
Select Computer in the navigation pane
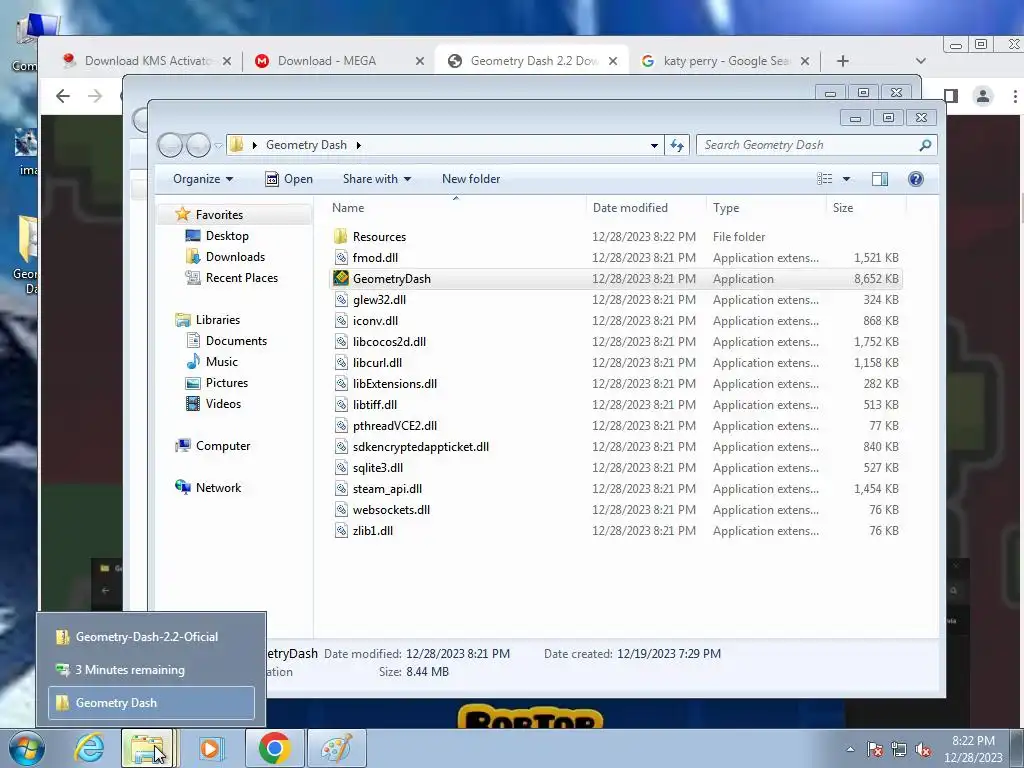pos(223,446)
